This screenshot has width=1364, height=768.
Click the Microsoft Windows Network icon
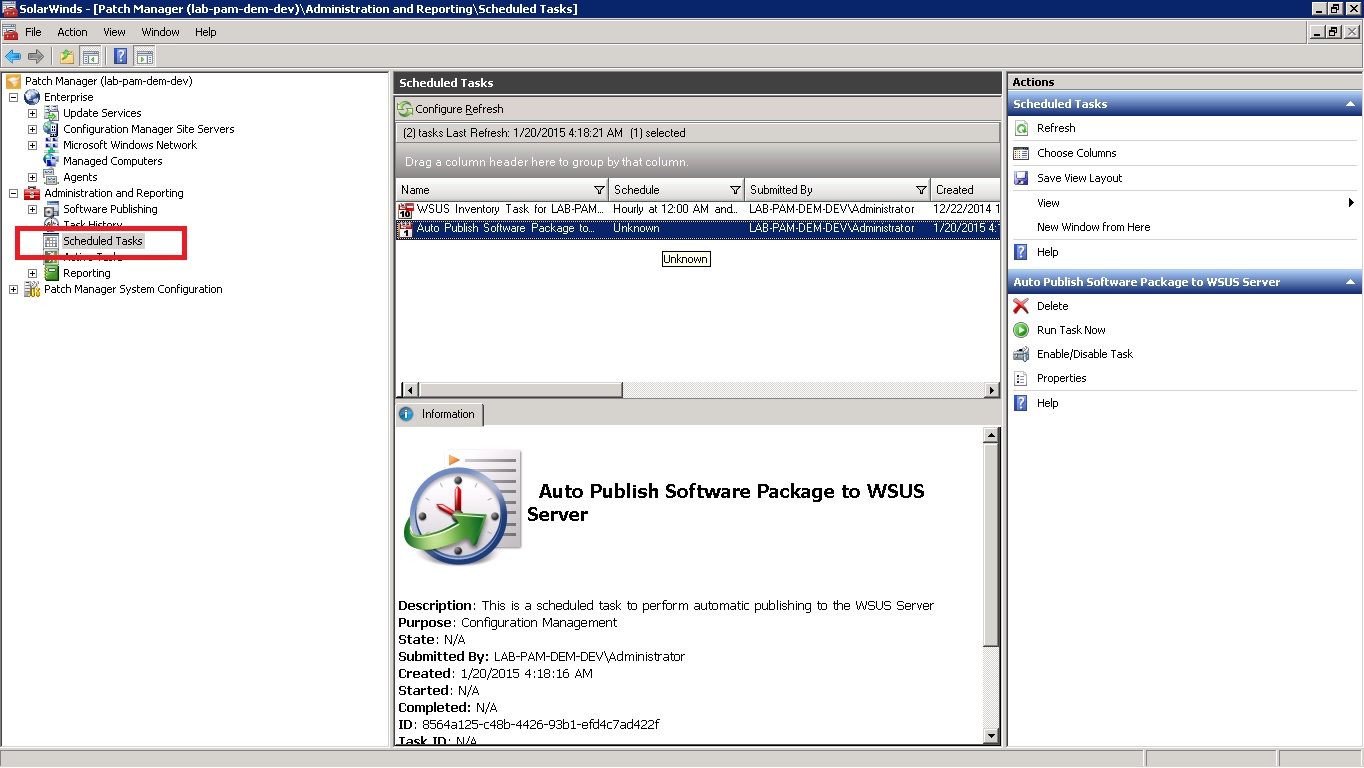(51, 145)
